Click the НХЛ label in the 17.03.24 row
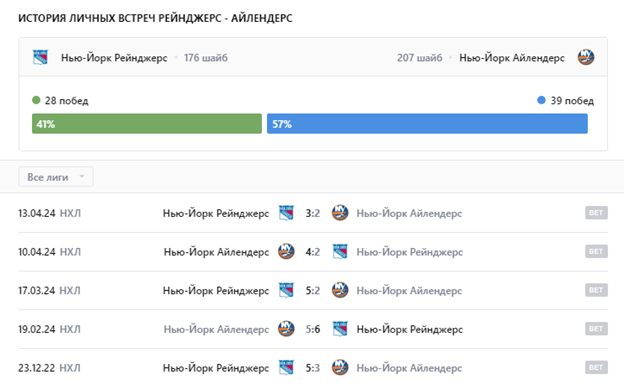Screen dimensions: 624x385 pos(70,291)
